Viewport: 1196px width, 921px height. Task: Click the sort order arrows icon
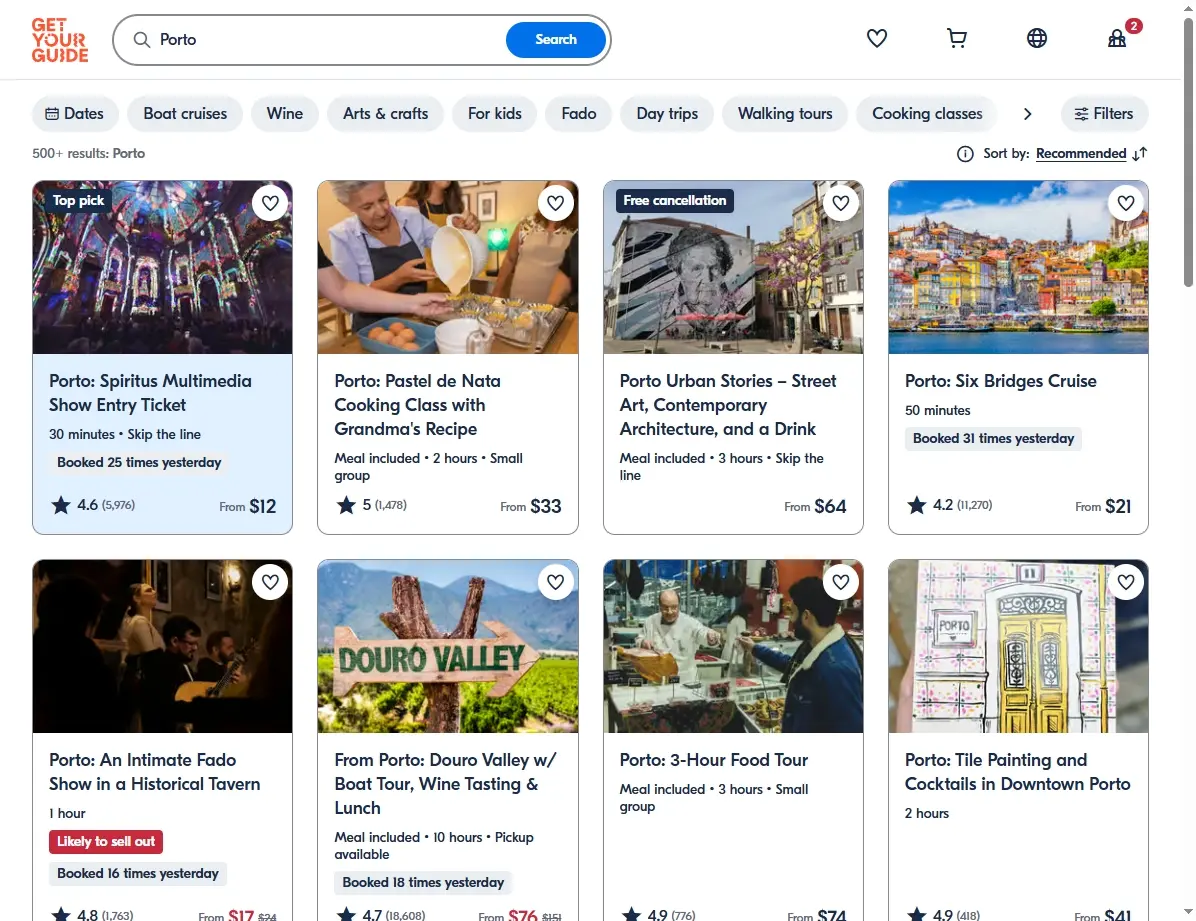(1140, 154)
